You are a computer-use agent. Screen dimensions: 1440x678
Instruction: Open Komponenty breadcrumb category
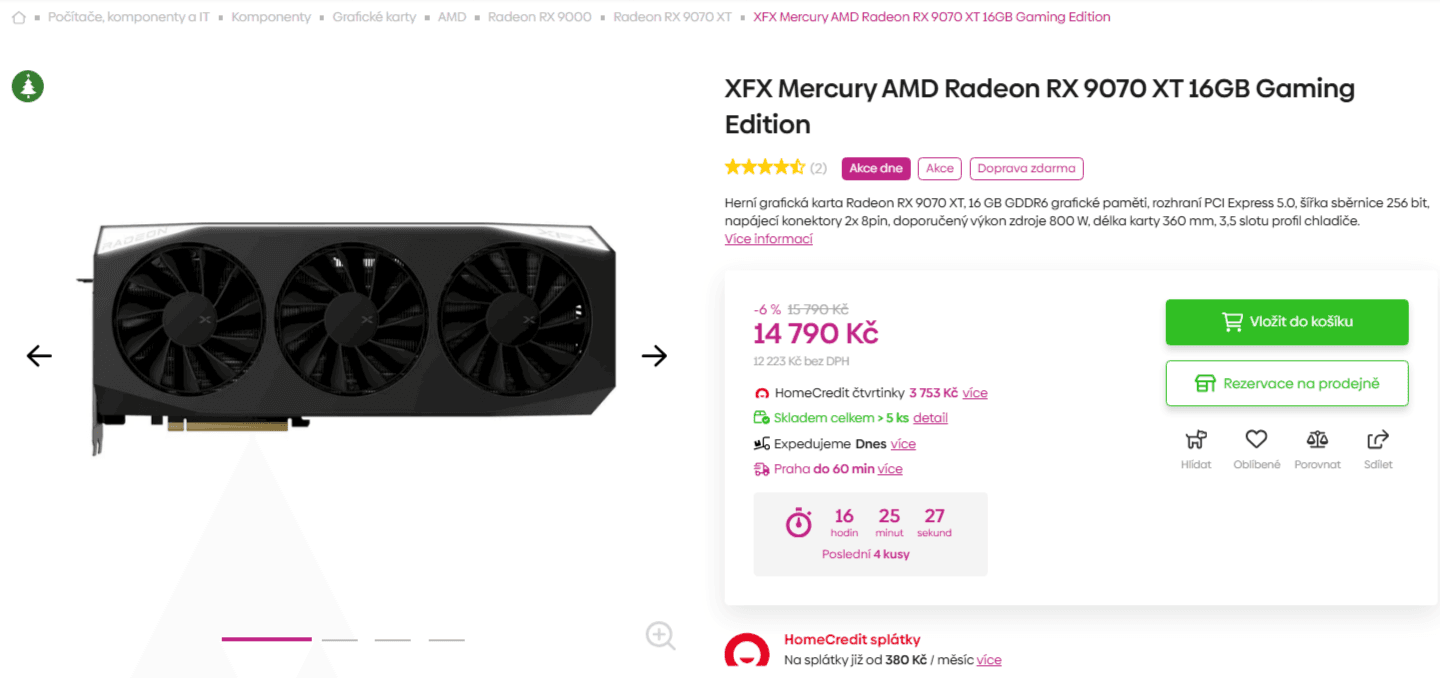(x=271, y=17)
